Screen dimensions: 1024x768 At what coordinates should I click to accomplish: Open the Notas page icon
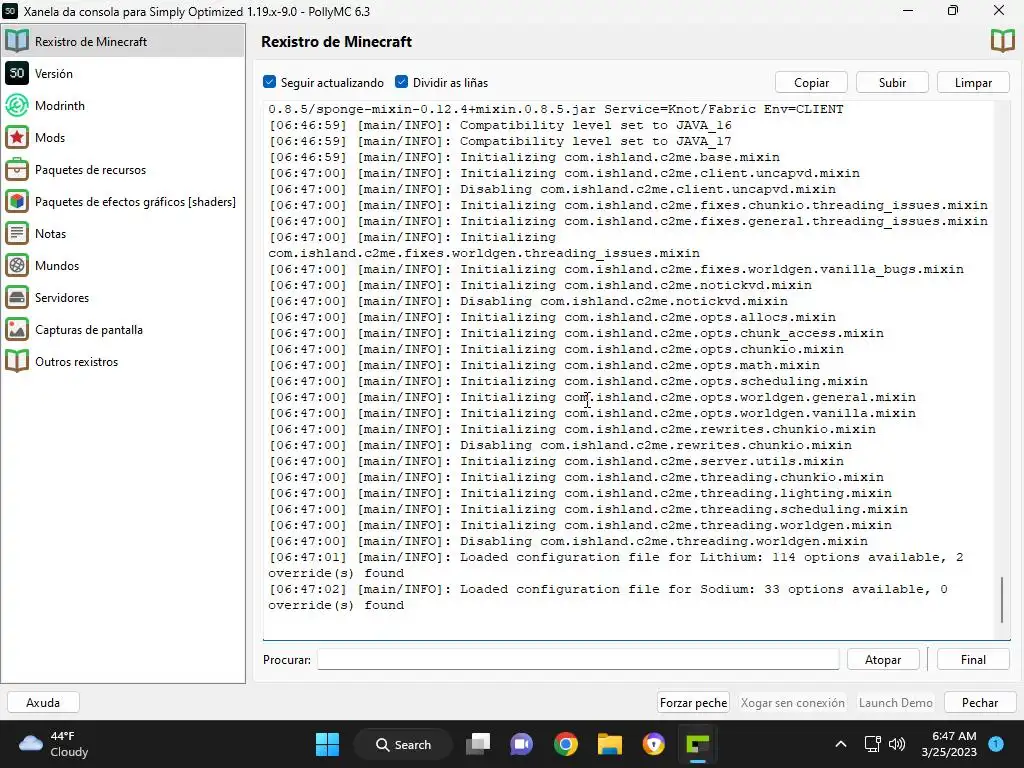(17, 233)
